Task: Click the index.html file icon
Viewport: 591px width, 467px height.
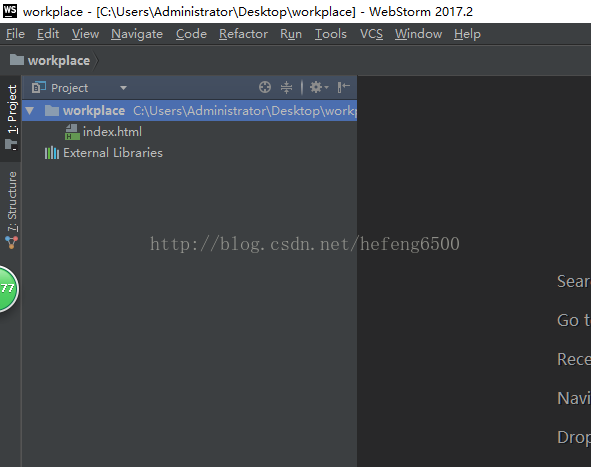Action: tap(72, 132)
